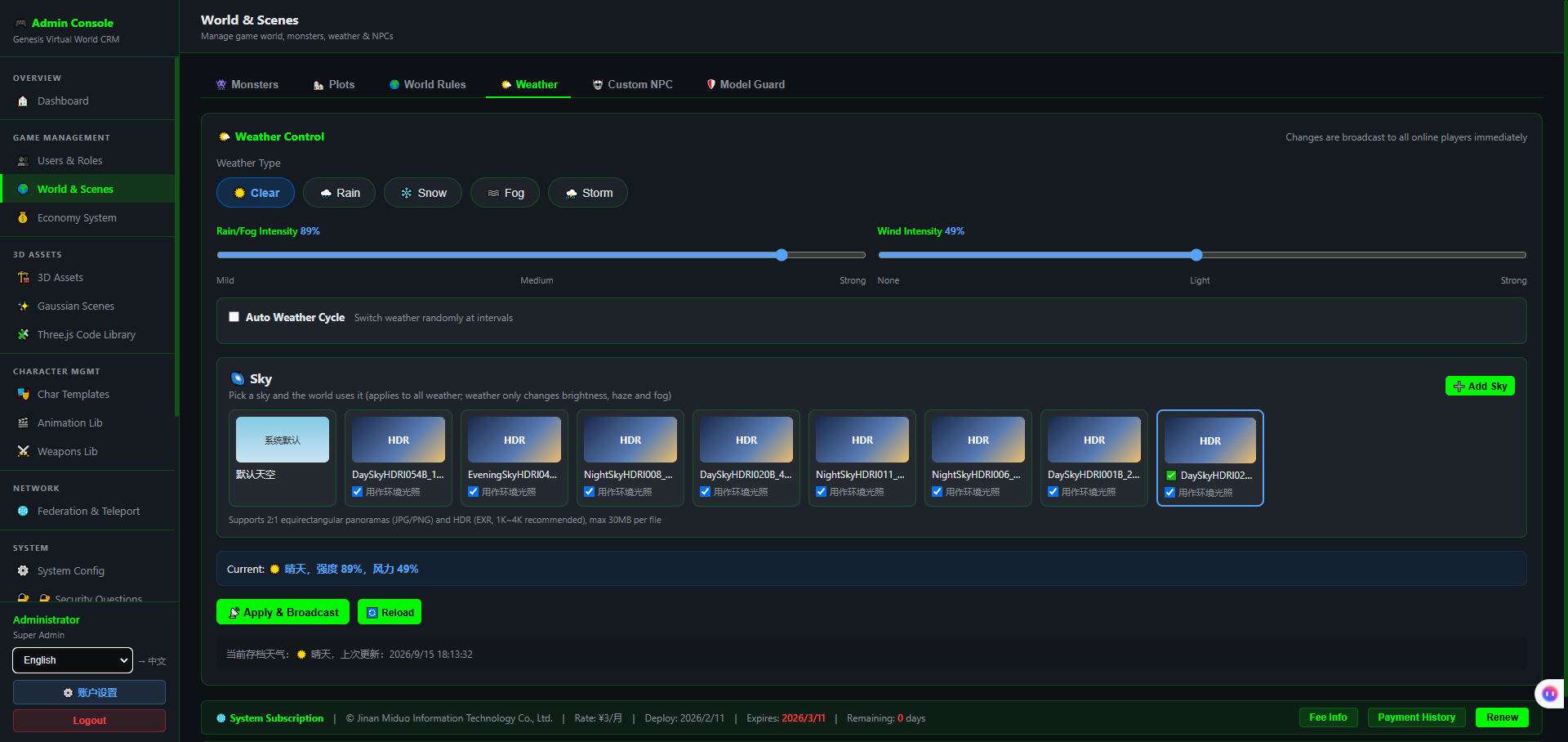
Task: Toggle ambient light checkbox under NightSkyHDRI008
Action: (x=589, y=492)
